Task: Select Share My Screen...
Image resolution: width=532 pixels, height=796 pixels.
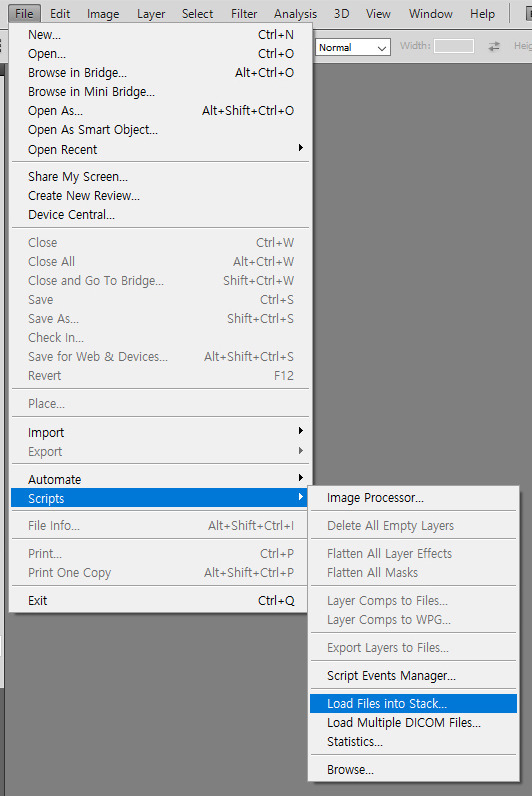Action: coord(160,177)
